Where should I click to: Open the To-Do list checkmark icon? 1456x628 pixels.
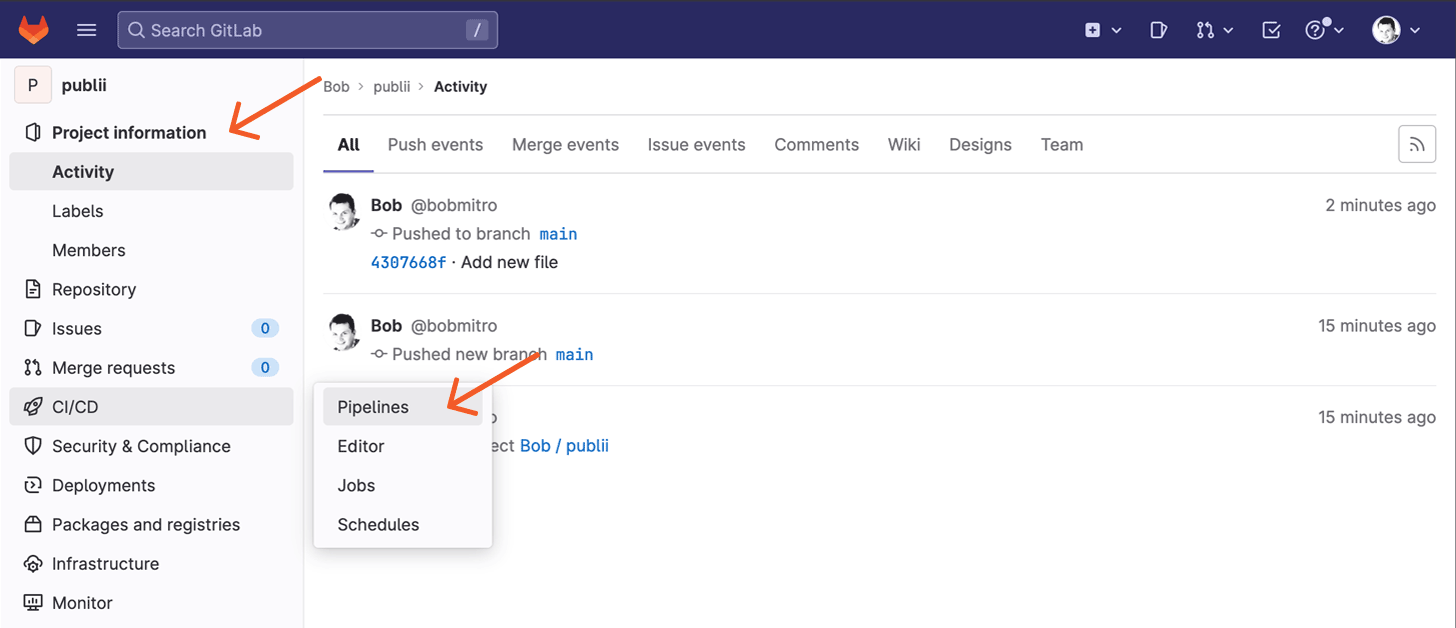click(x=1270, y=30)
